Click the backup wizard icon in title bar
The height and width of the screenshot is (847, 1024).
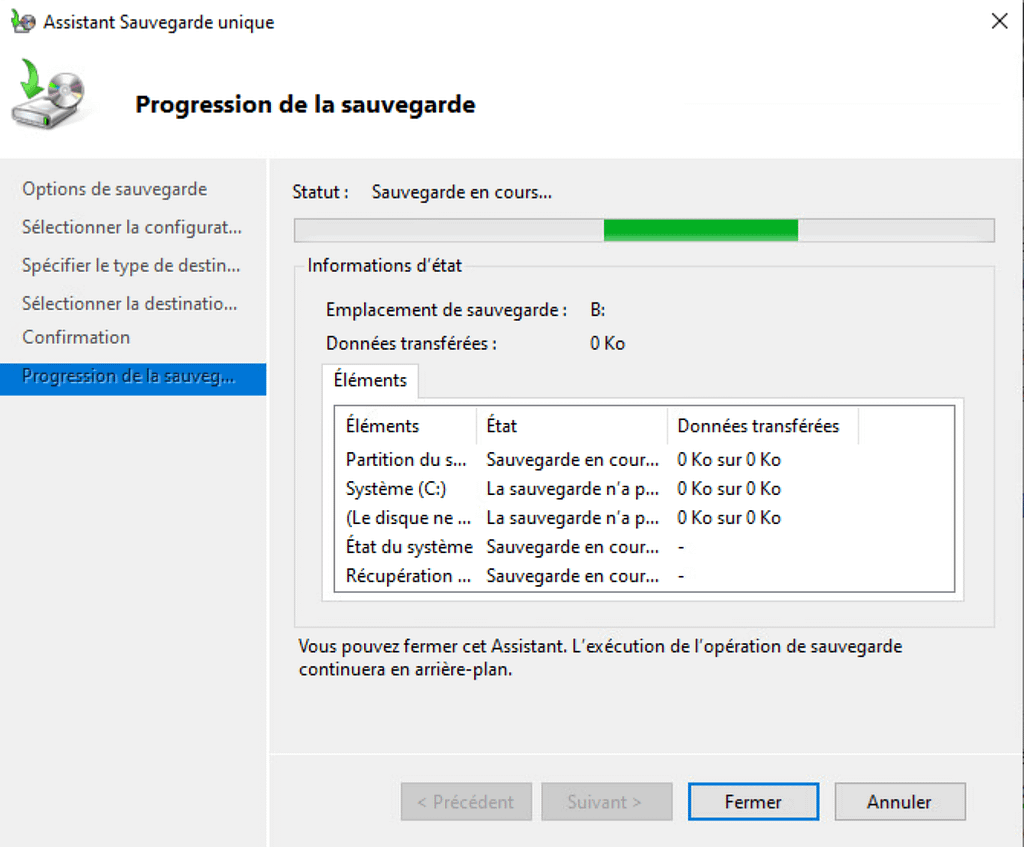23,22
